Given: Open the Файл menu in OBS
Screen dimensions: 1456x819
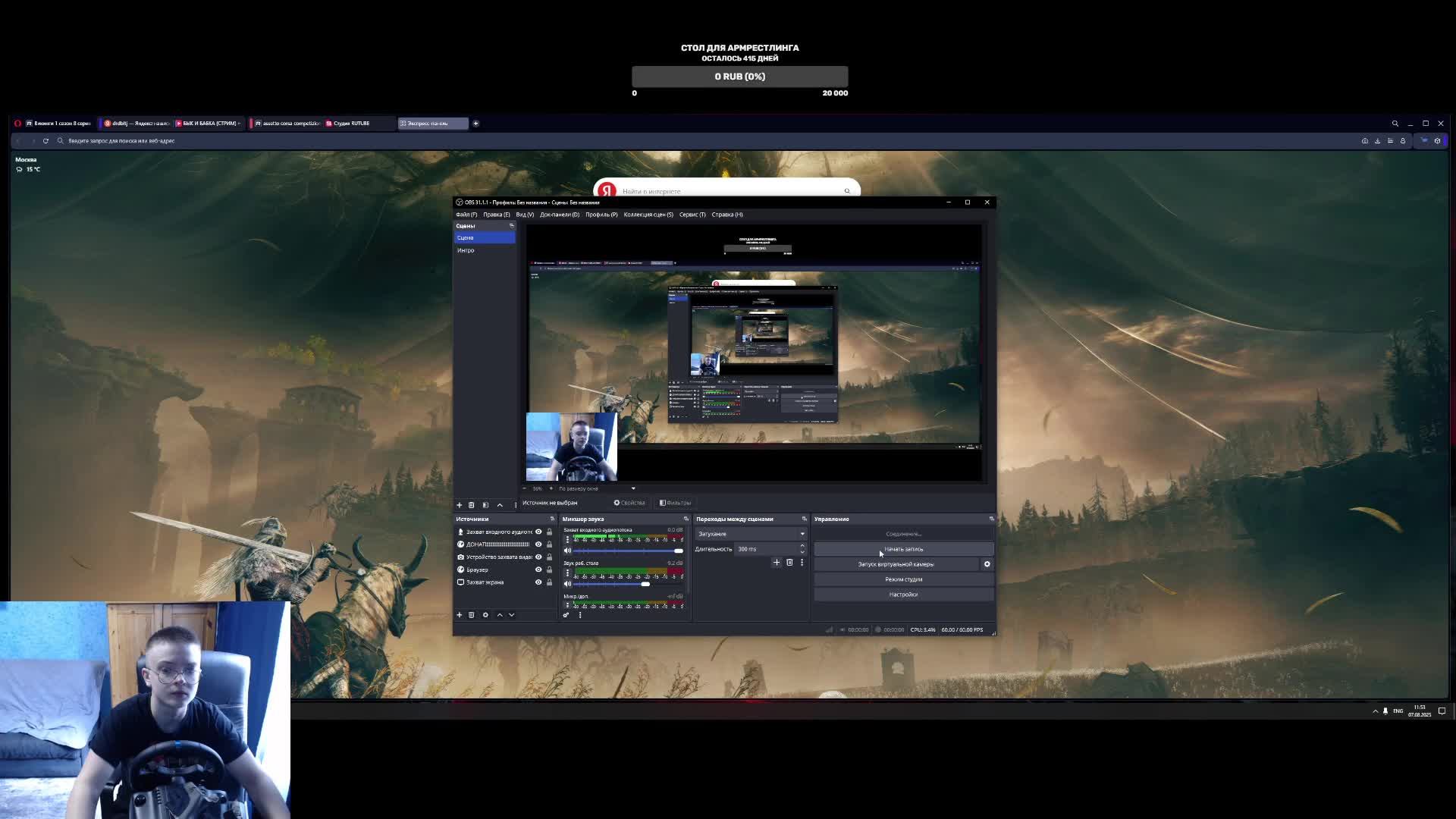Looking at the screenshot, I should [466, 215].
